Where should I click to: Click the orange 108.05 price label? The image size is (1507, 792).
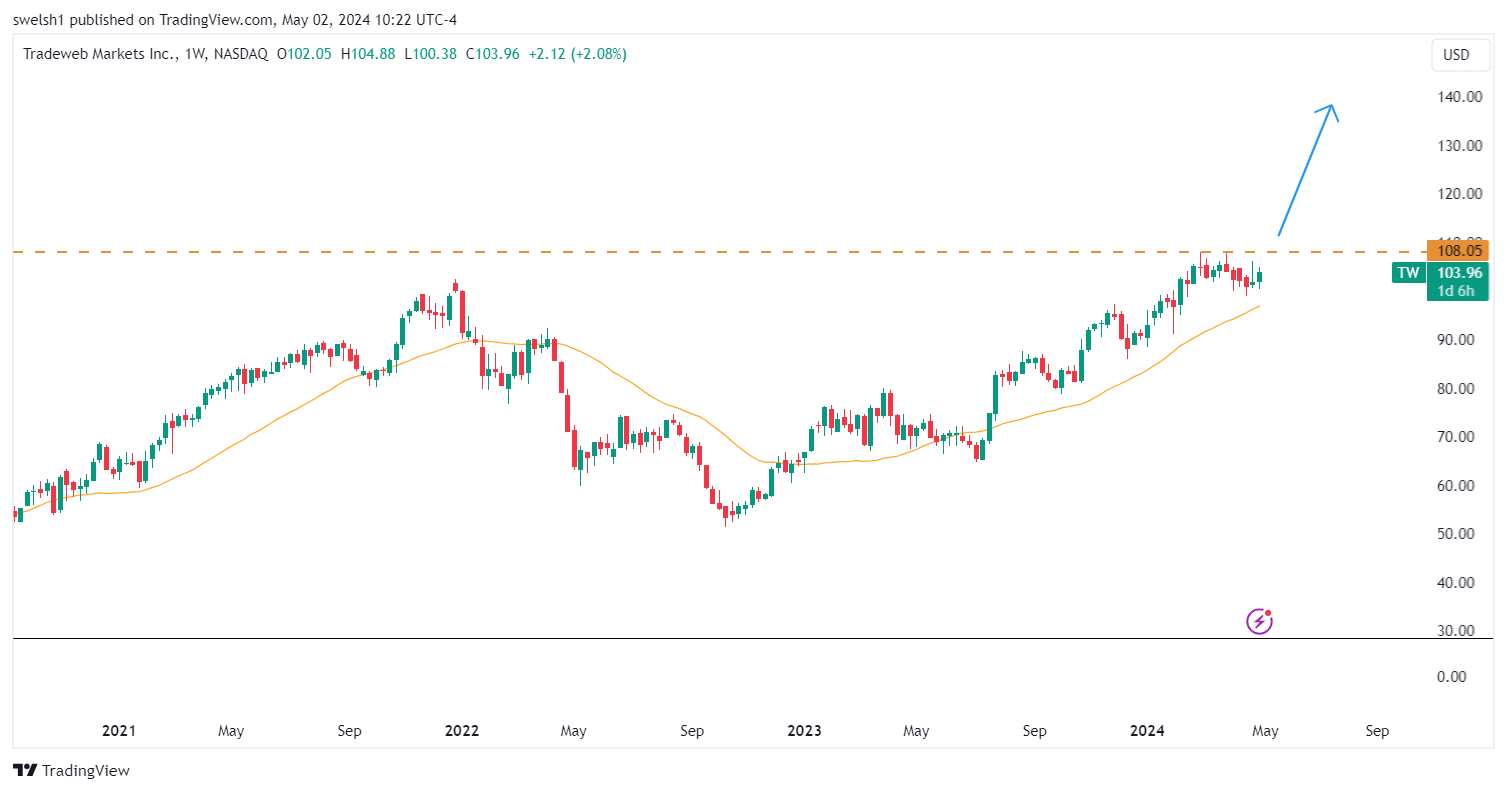point(1460,251)
